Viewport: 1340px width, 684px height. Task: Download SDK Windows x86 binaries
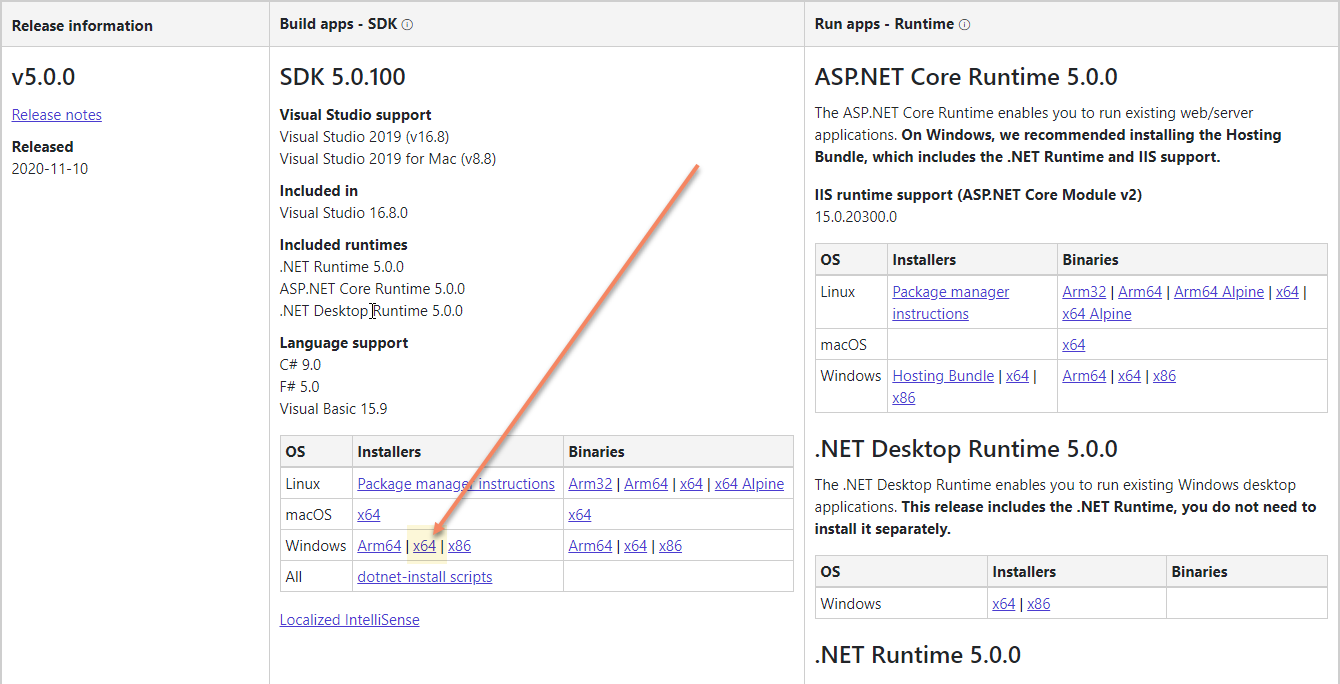point(670,546)
